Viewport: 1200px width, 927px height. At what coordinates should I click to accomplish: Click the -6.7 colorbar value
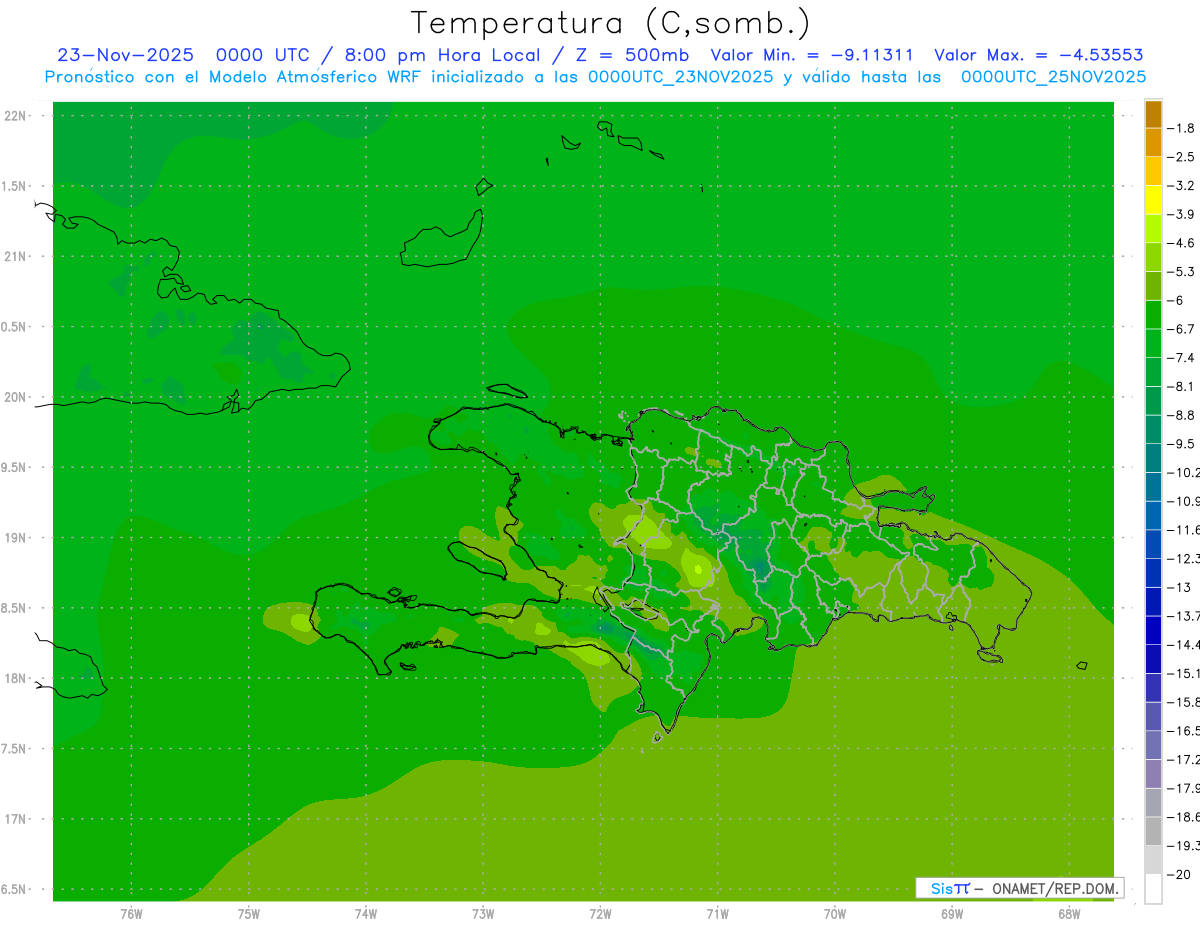point(1183,329)
